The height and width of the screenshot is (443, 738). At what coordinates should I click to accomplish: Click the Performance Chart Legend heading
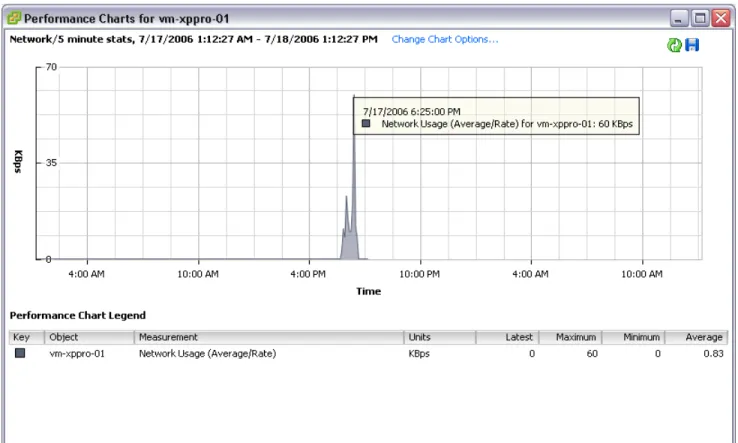78,315
